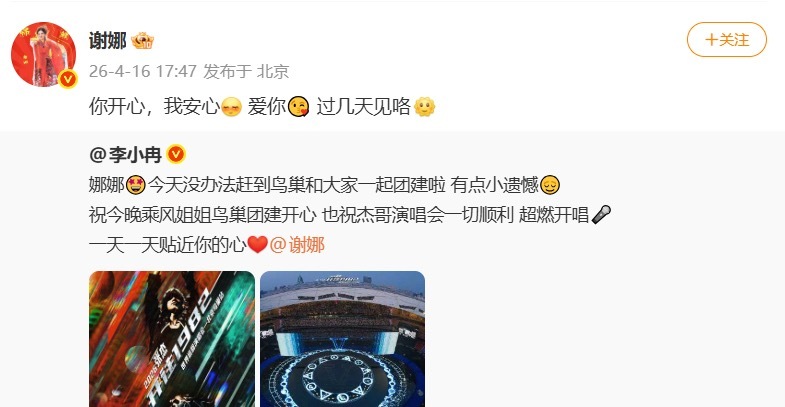
Task: Click the reposted text 祝今晚乘风姐姐鸟巢团建开心
Action: pyautogui.click(x=203, y=215)
